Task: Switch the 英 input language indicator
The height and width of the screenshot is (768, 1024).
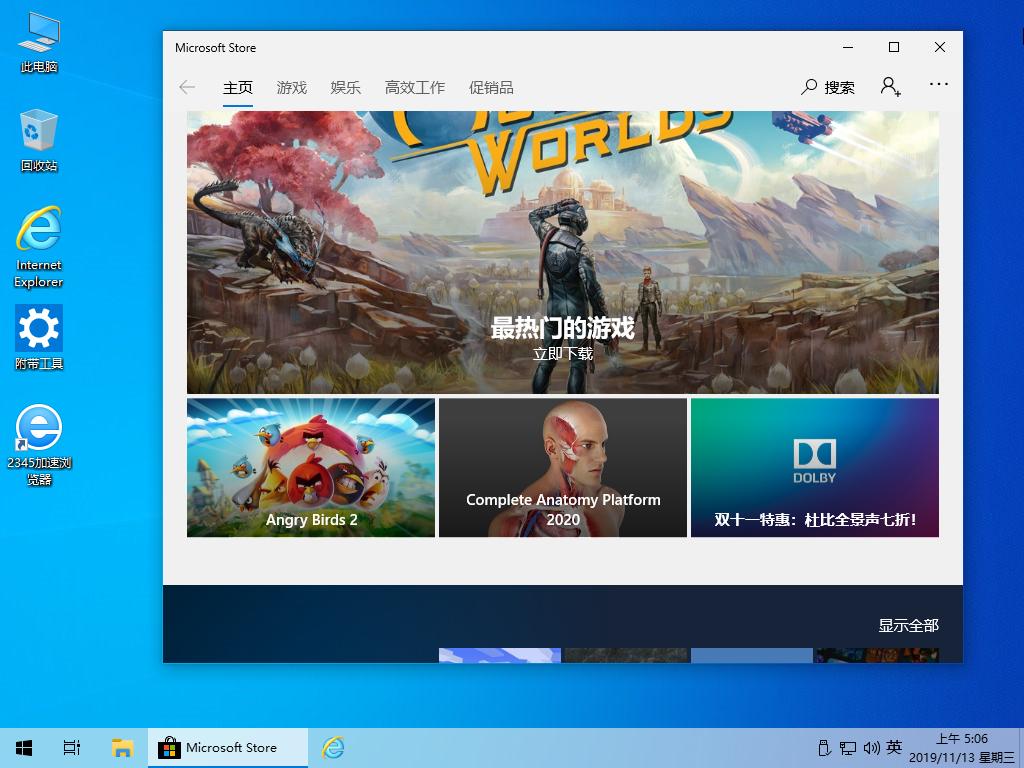Action: coord(894,747)
